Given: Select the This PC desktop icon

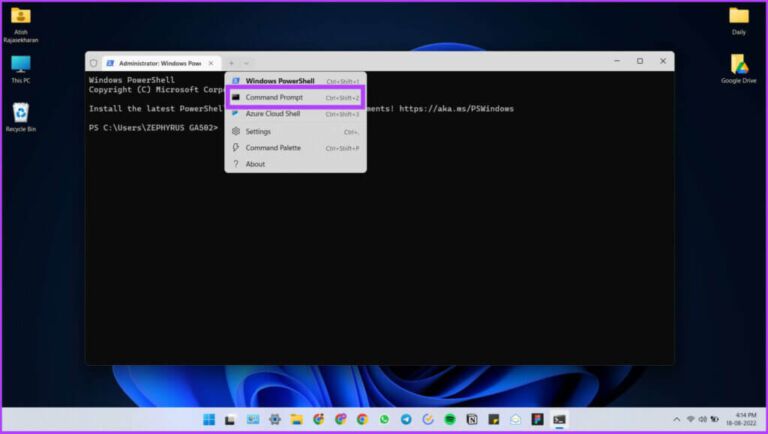Looking at the screenshot, I should 21,69.
